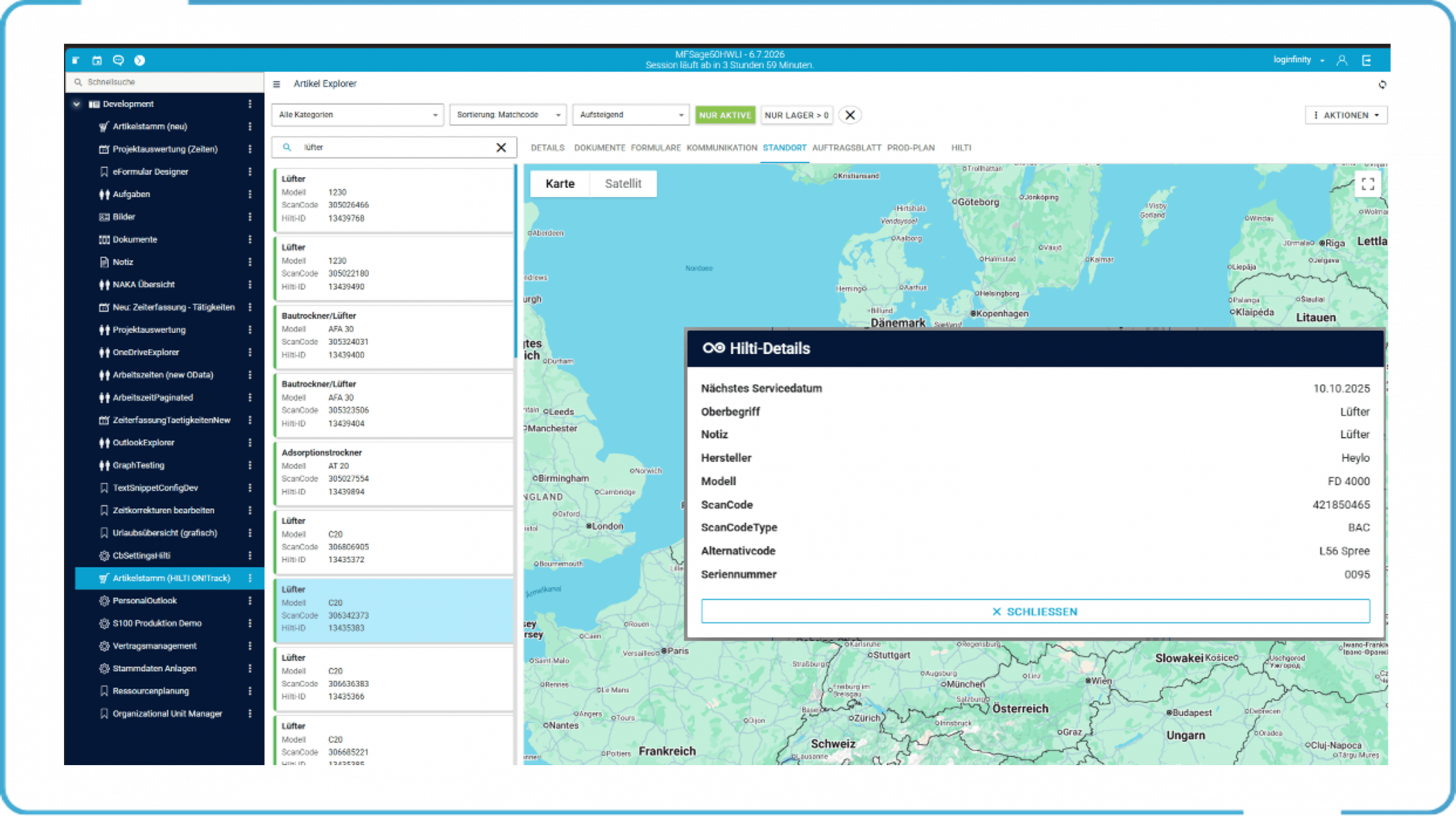Toggle the NUR LAGER > 0 filter
The width and height of the screenshot is (1456, 816).
point(796,115)
